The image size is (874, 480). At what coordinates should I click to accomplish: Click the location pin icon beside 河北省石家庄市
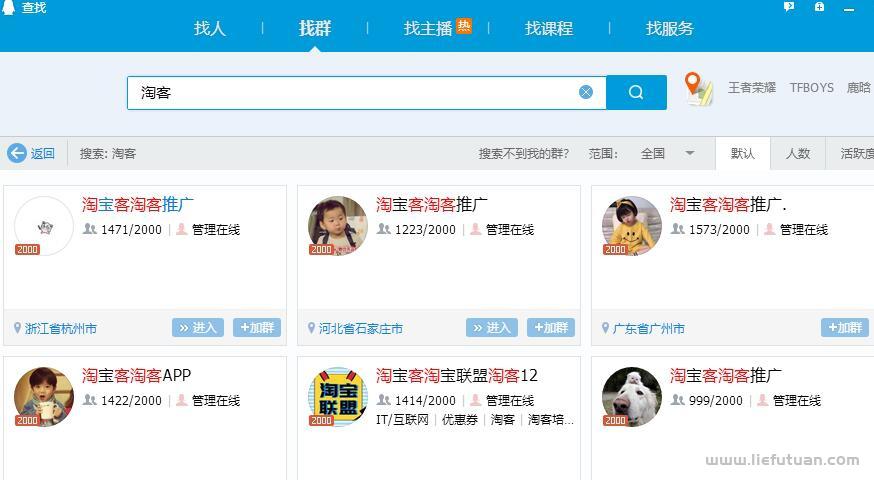tap(311, 328)
